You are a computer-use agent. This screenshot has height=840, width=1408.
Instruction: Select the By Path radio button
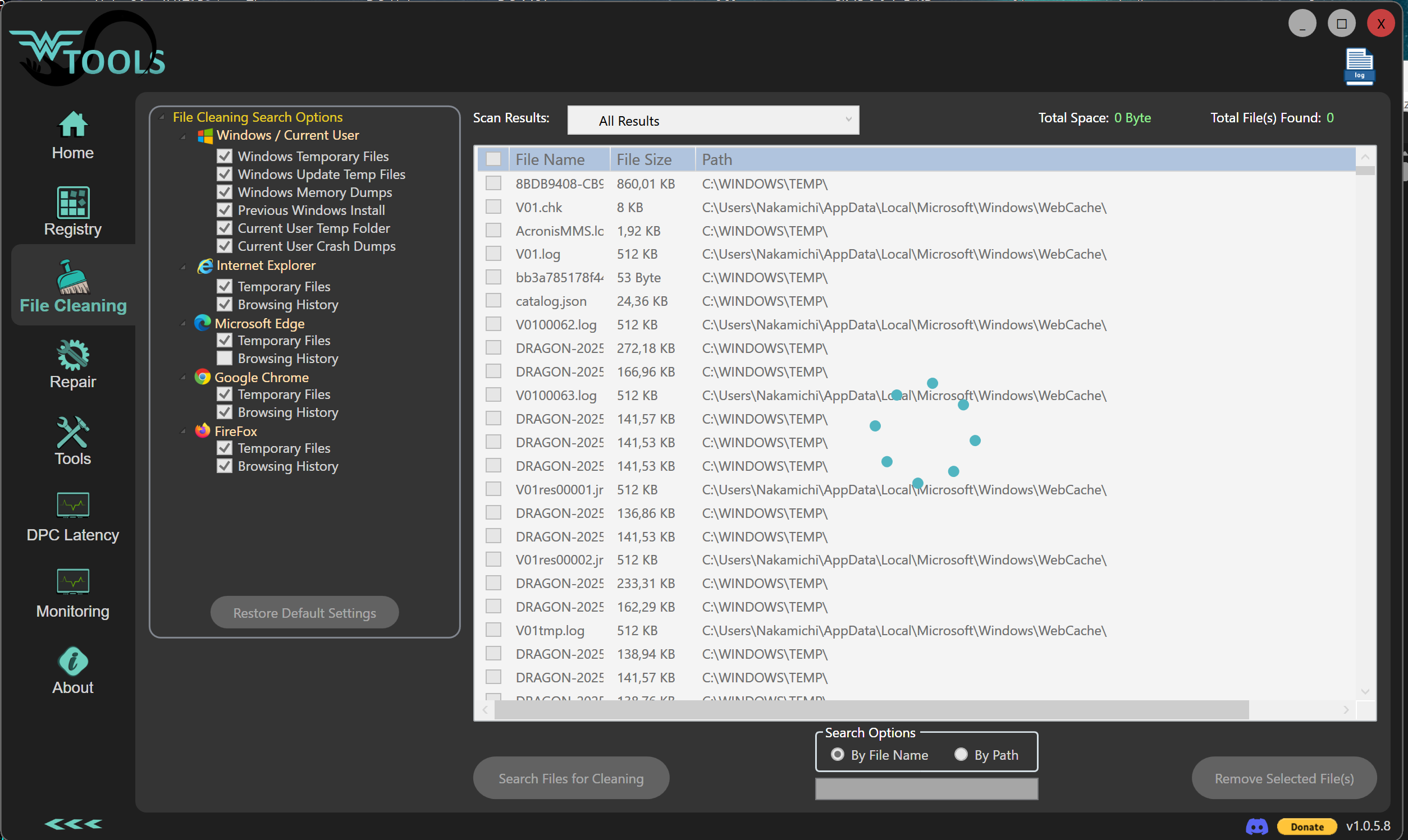(961, 755)
